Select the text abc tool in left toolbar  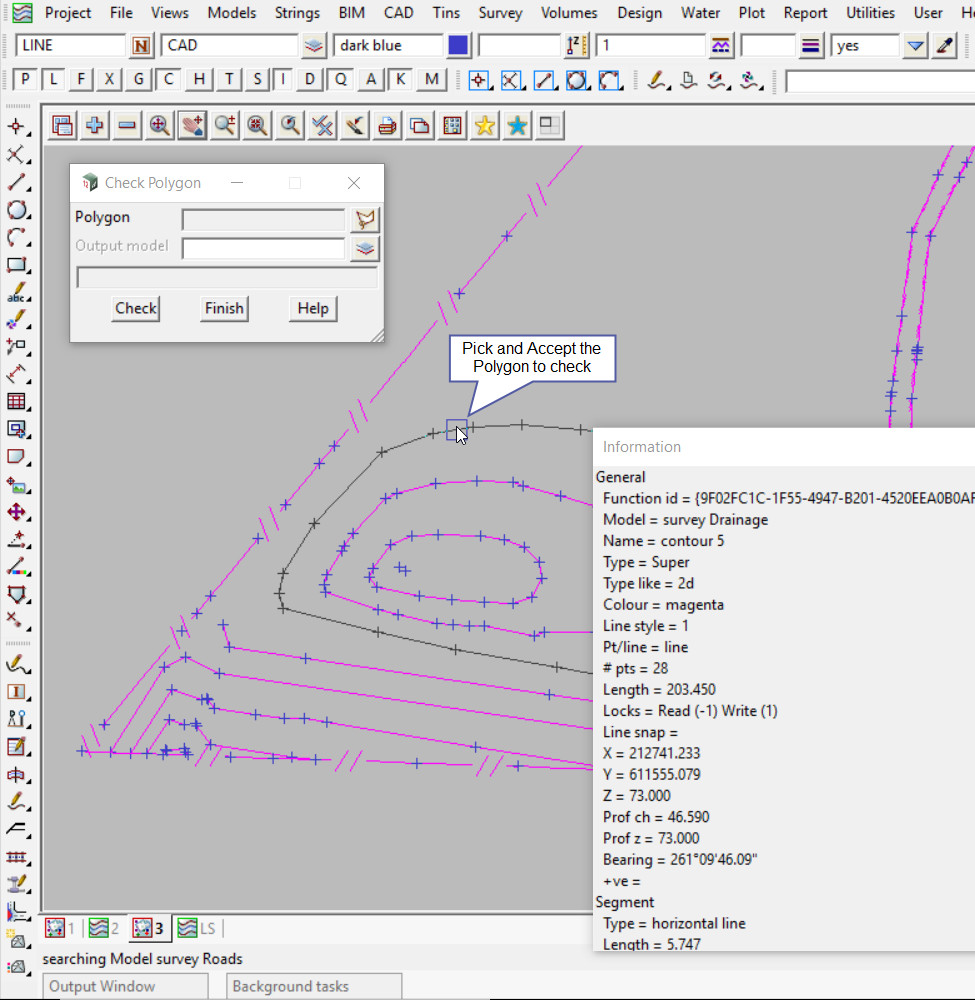(17, 294)
